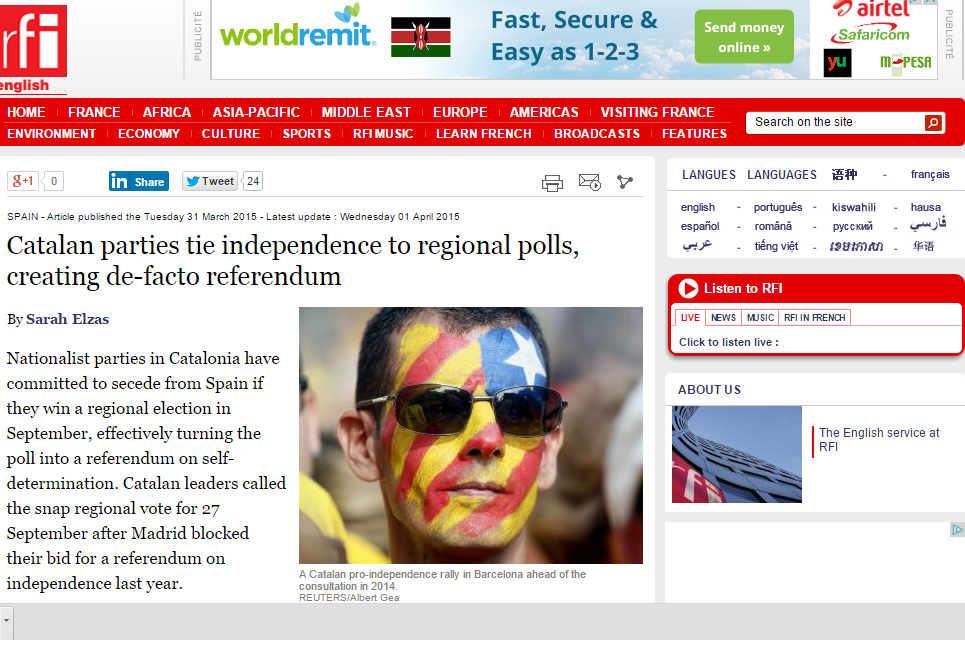Switch to the RFI IN FRENCH tab

click(814, 318)
